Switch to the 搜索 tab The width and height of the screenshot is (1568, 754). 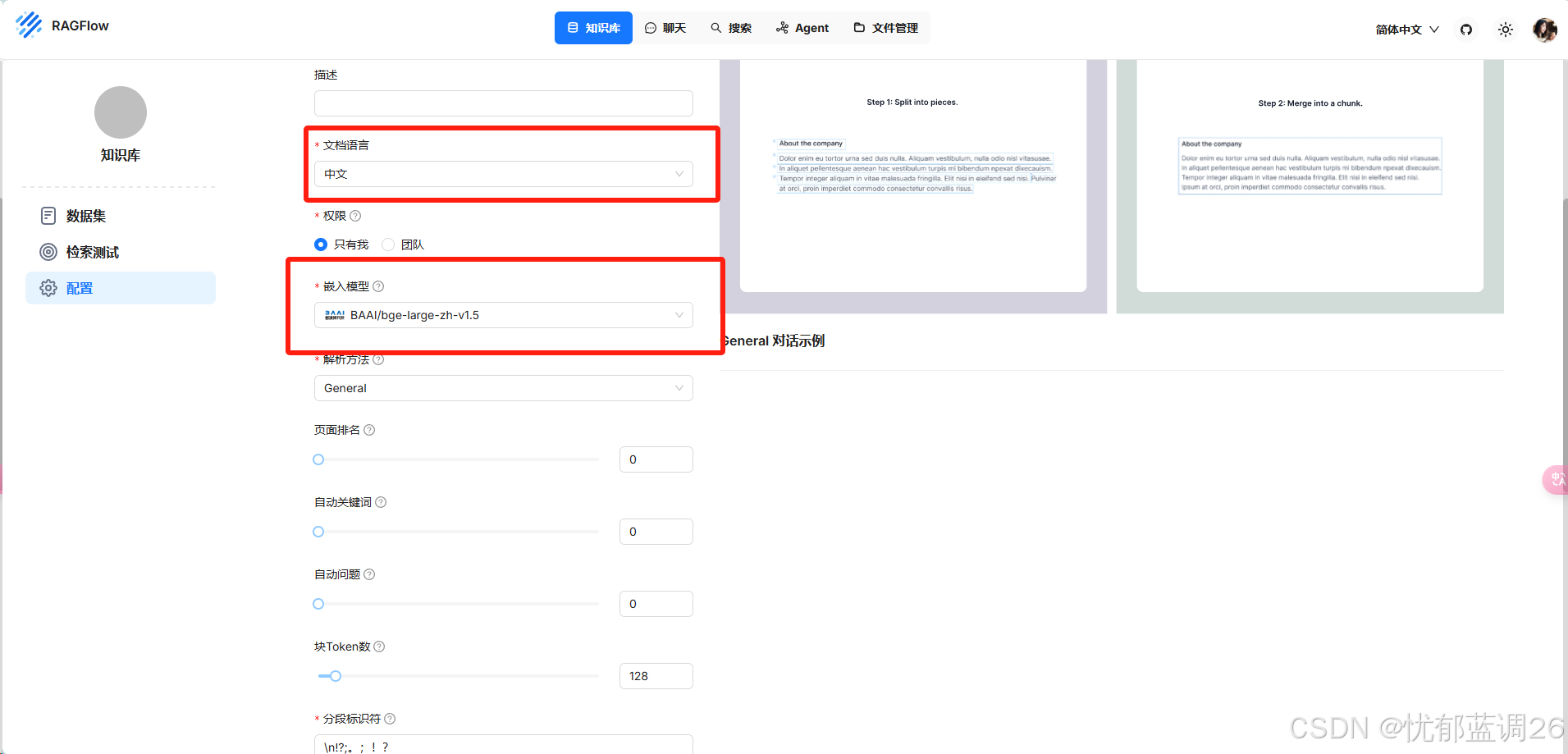[731, 28]
